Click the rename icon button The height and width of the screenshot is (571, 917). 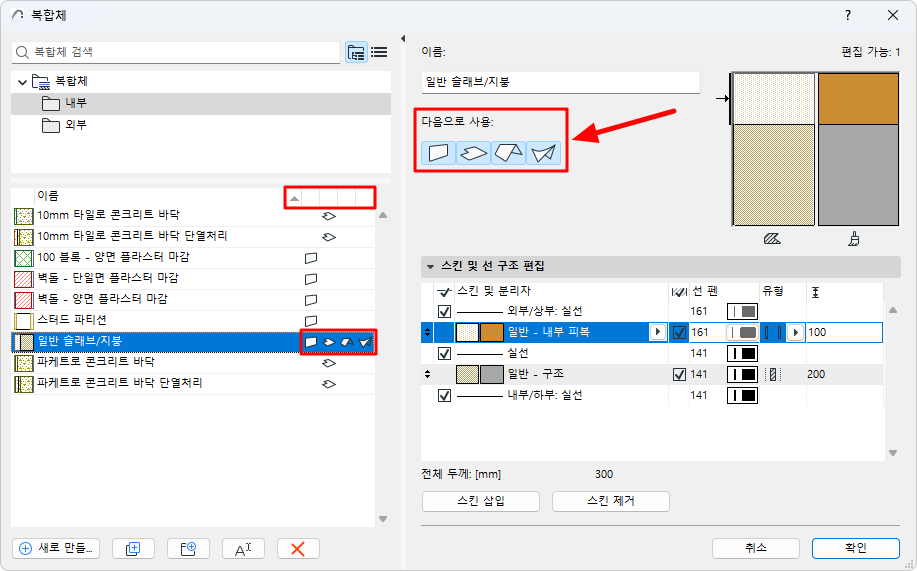243,549
